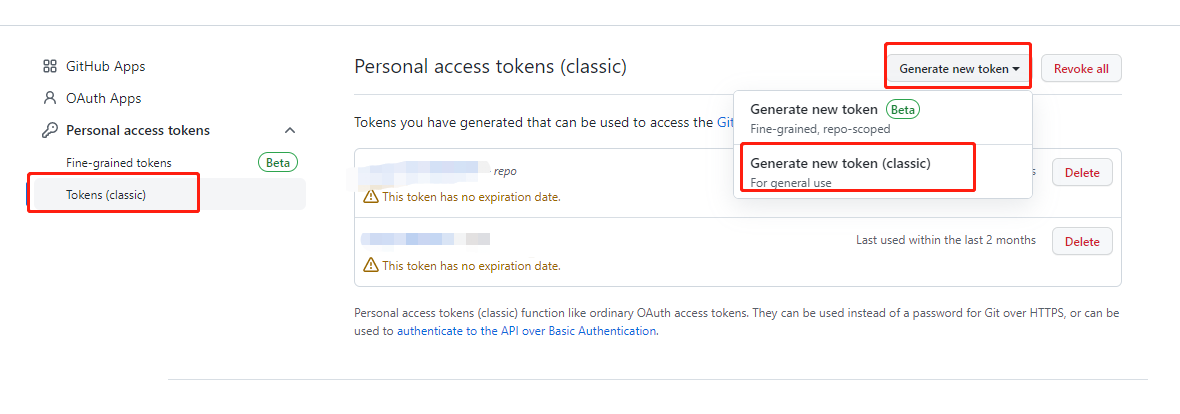Click the OAuth Apps person icon

click(50, 98)
